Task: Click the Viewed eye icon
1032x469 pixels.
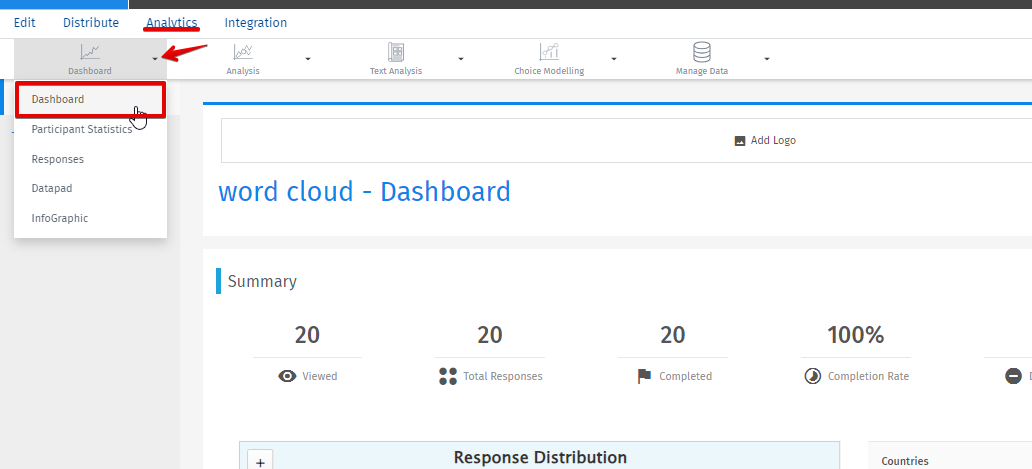Action: pos(288,376)
